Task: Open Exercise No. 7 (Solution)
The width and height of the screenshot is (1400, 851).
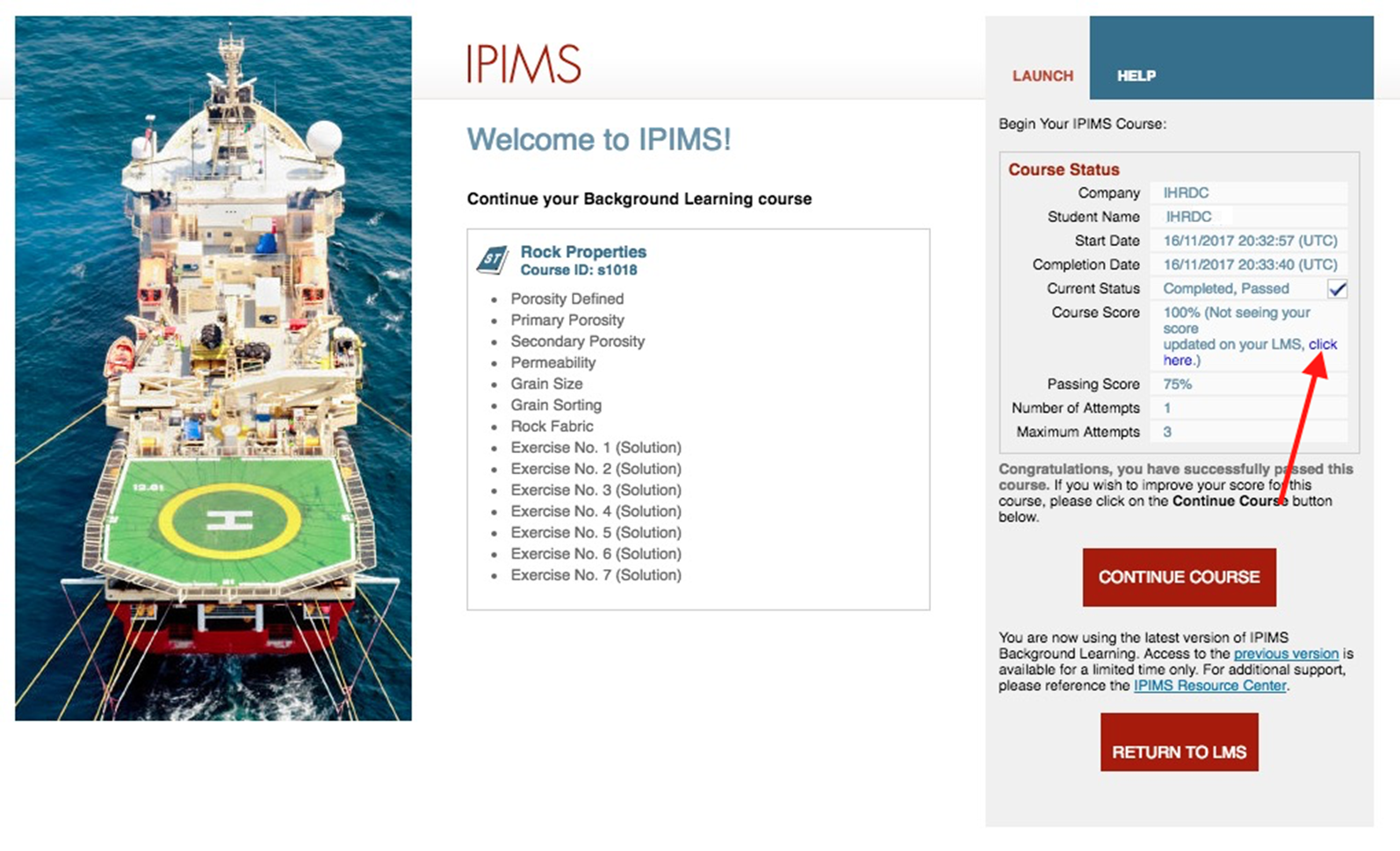Action: pyautogui.click(x=595, y=574)
